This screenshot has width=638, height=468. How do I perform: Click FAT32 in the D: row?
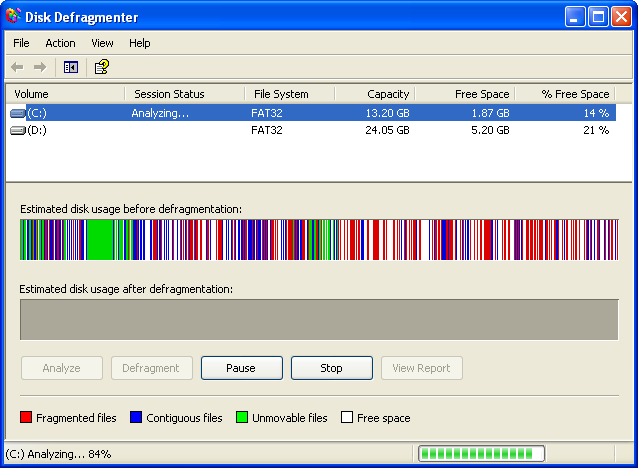tap(267, 130)
